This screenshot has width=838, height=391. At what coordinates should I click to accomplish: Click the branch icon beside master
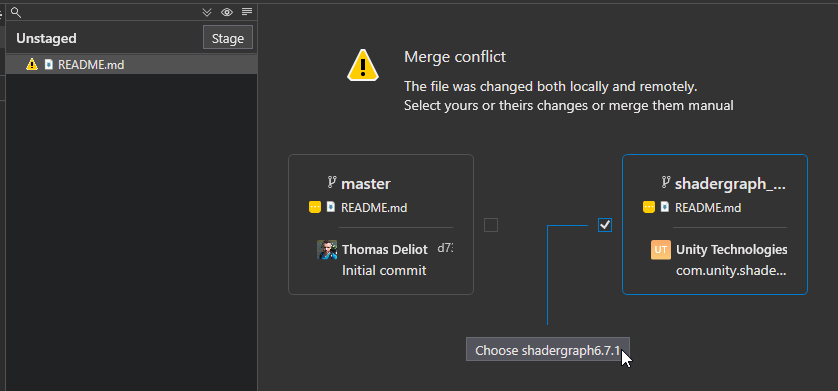click(x=332, y=183)
